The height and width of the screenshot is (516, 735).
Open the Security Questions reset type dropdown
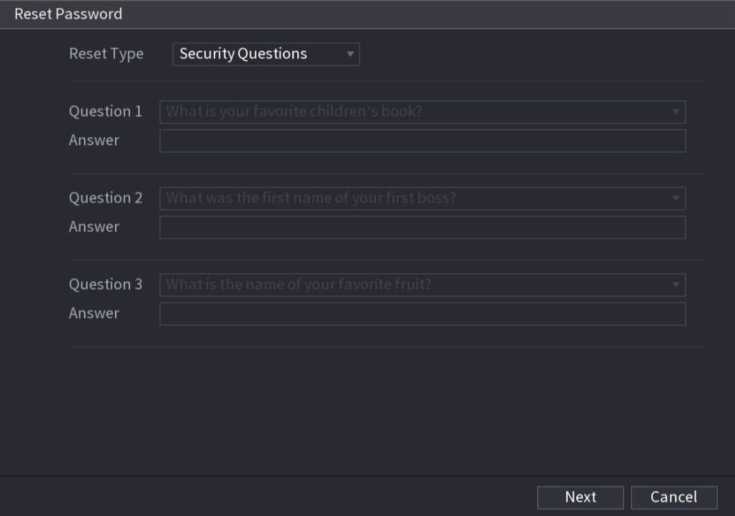(265, 54)
